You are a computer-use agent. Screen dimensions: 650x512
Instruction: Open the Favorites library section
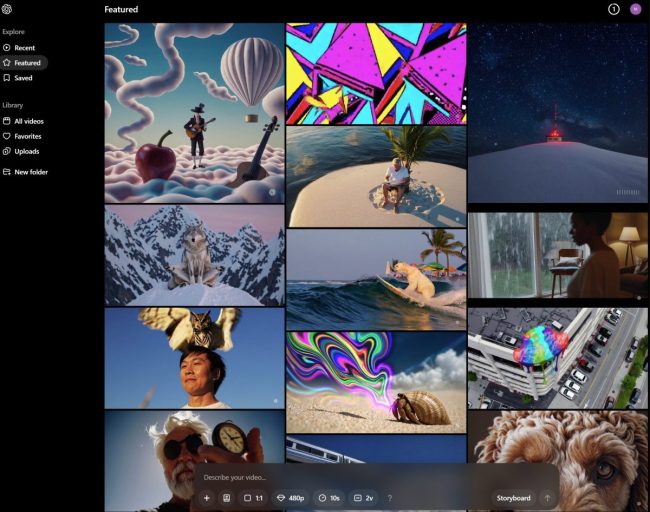[27, 136]
